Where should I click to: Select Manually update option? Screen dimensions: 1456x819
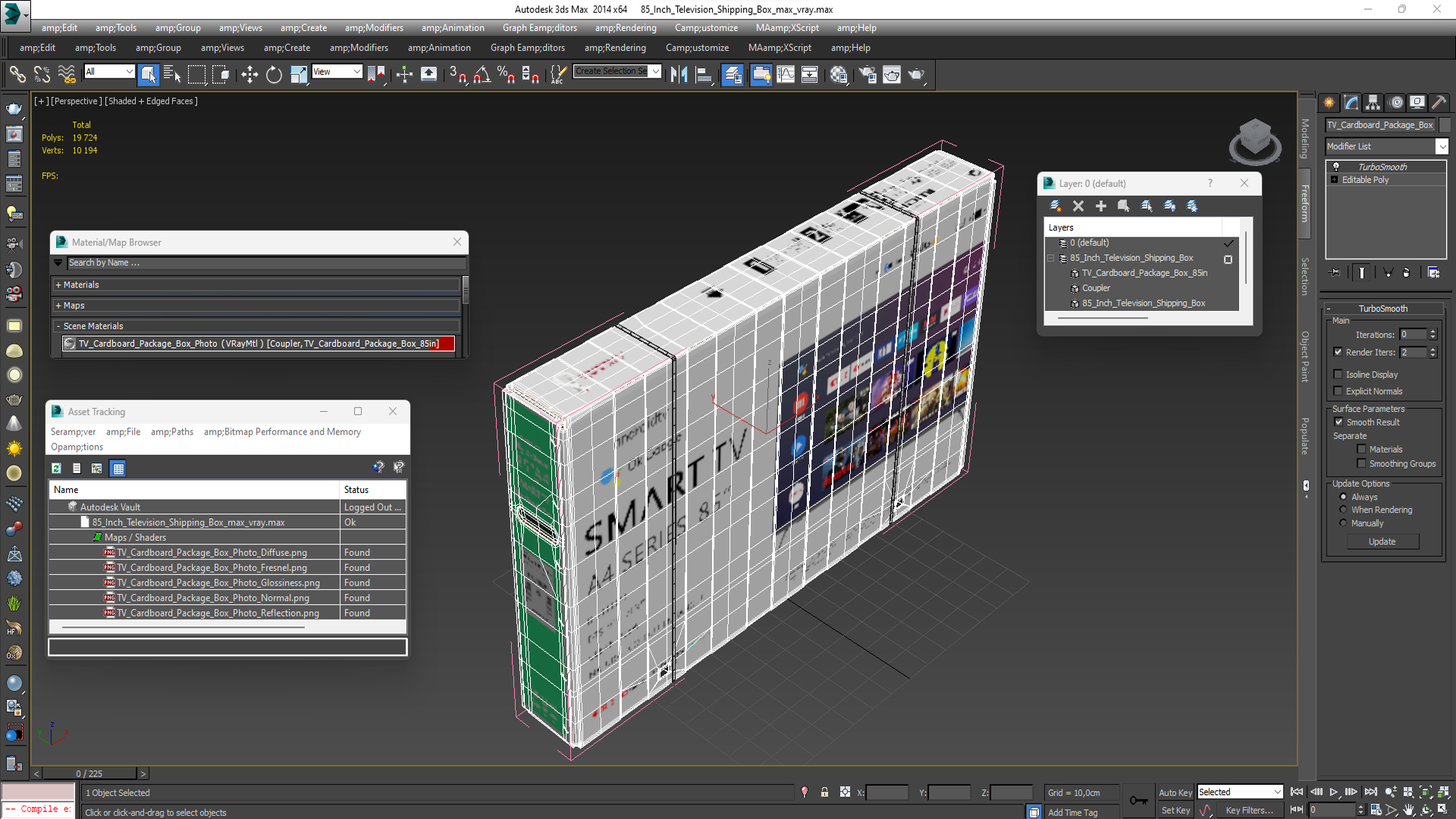click(x=1344, y=522)
